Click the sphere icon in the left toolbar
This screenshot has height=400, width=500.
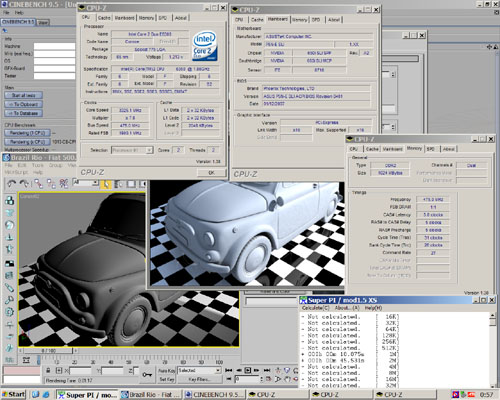pos(9,225)
